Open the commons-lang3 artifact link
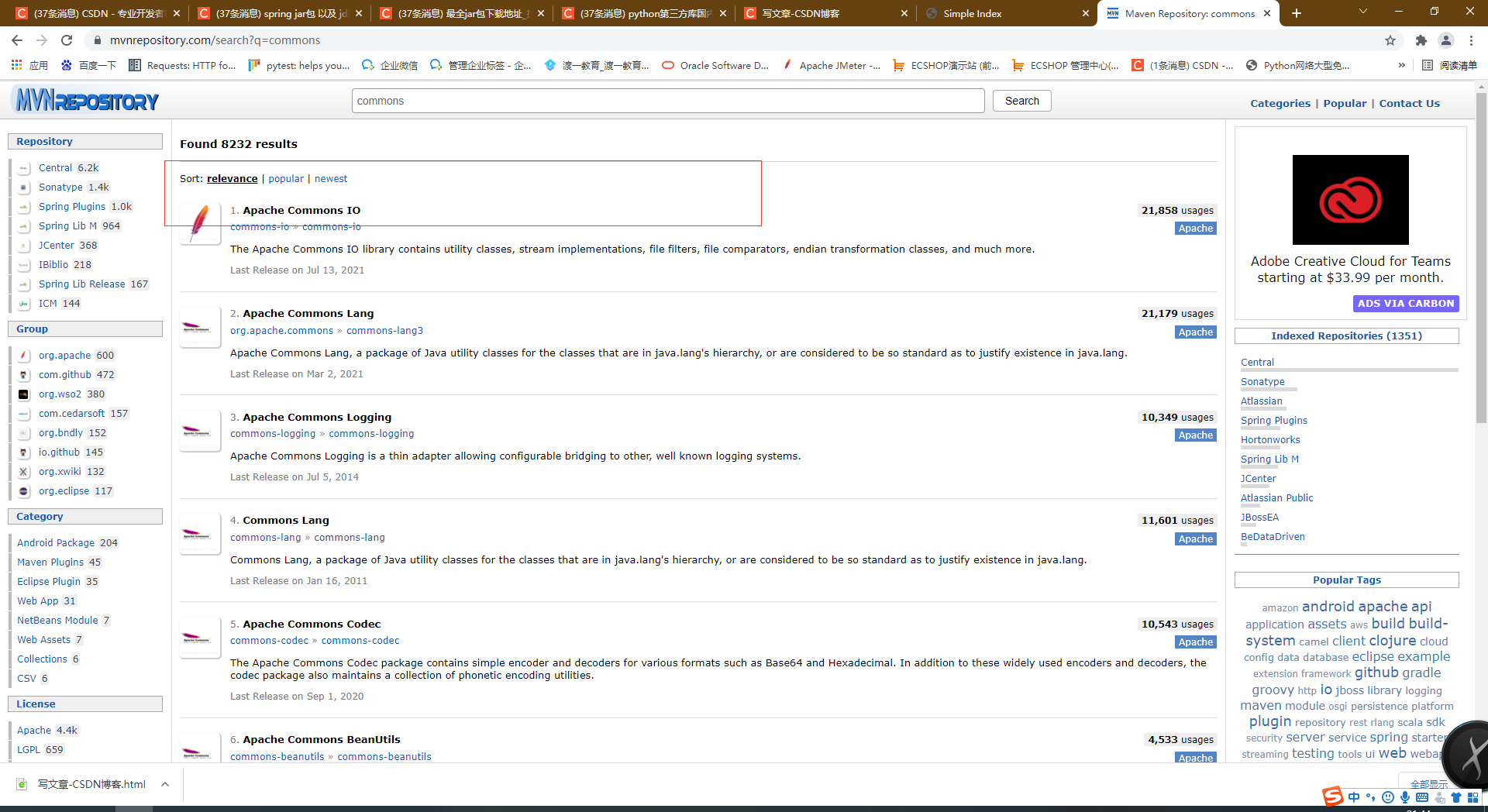 (384, 331)
